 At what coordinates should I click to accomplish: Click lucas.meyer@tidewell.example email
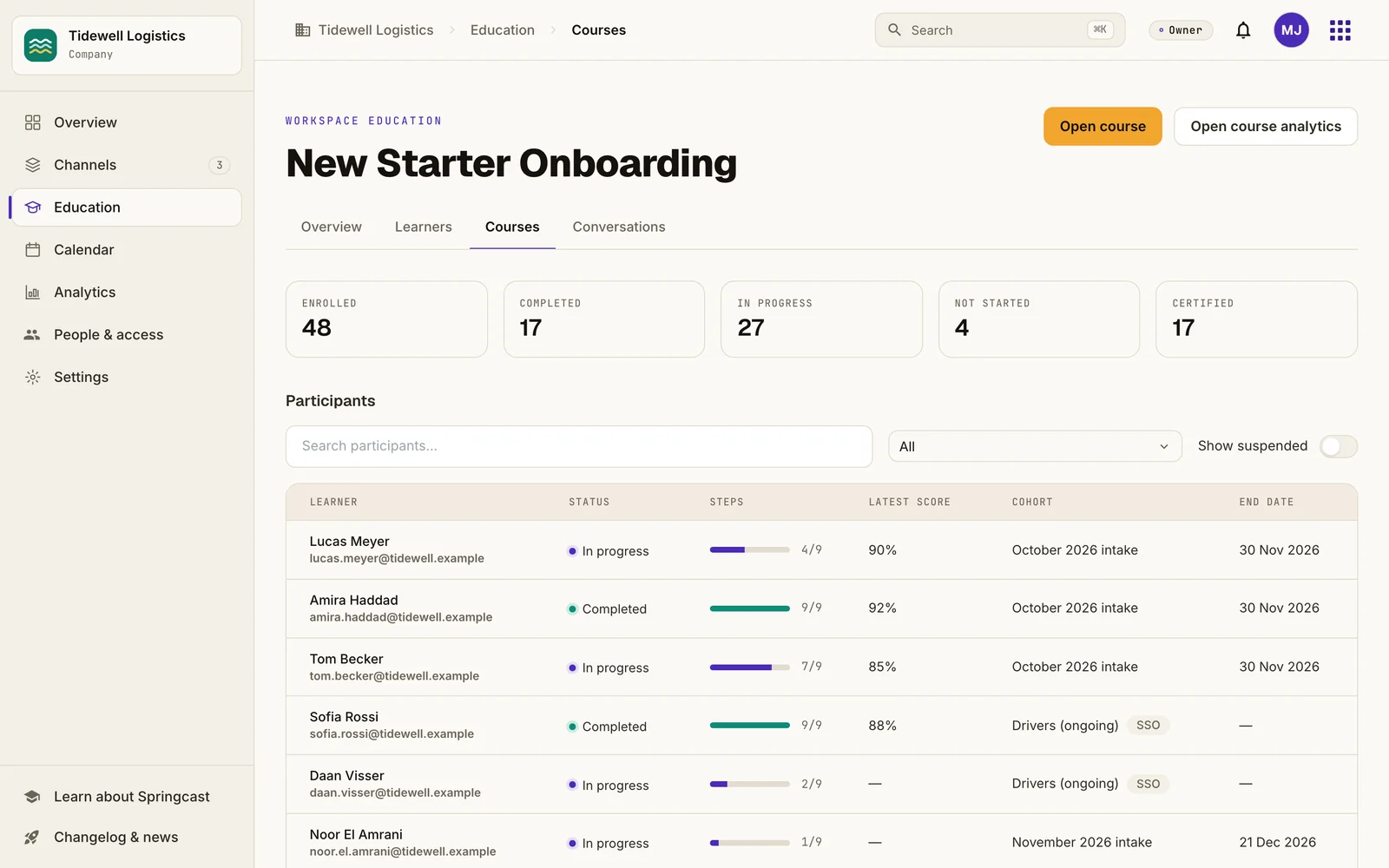[397, 559]
